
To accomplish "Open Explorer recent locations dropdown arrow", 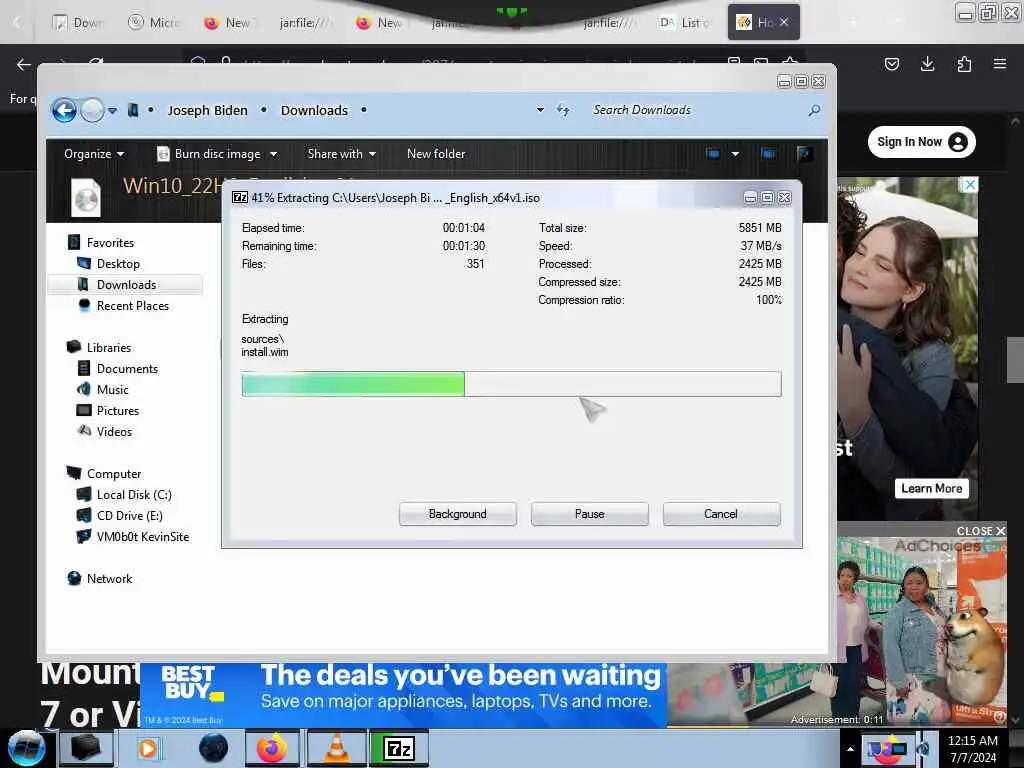I will point(112,110).
